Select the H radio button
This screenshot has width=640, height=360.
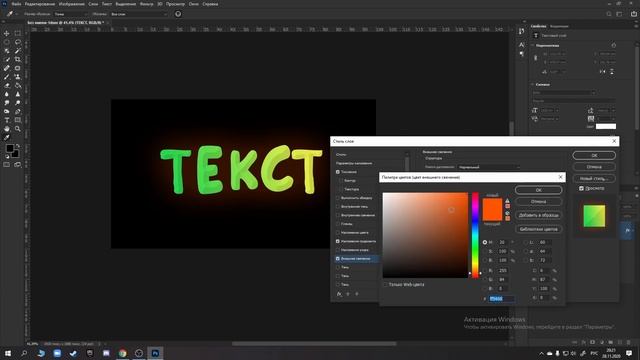[484, 242]
